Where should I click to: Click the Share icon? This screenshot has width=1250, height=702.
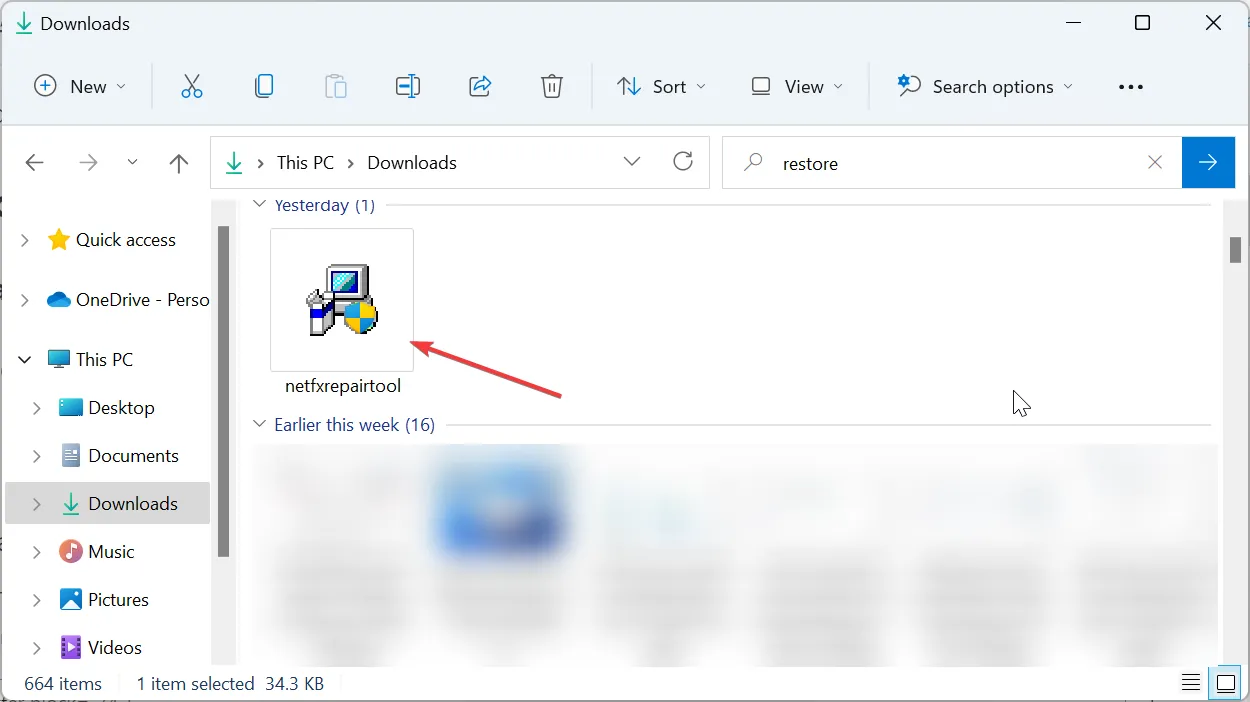coord(480,87)
